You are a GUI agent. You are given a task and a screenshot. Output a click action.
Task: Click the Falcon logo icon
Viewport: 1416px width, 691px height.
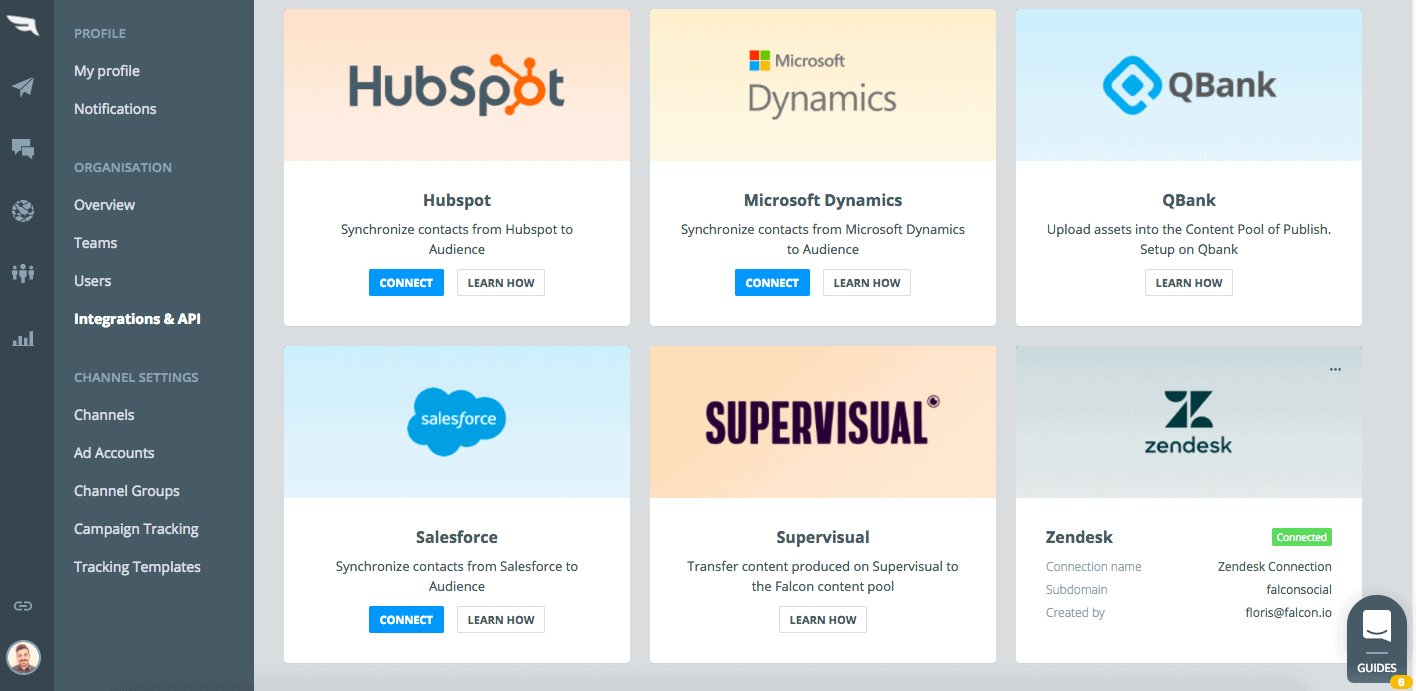point(23,26)
